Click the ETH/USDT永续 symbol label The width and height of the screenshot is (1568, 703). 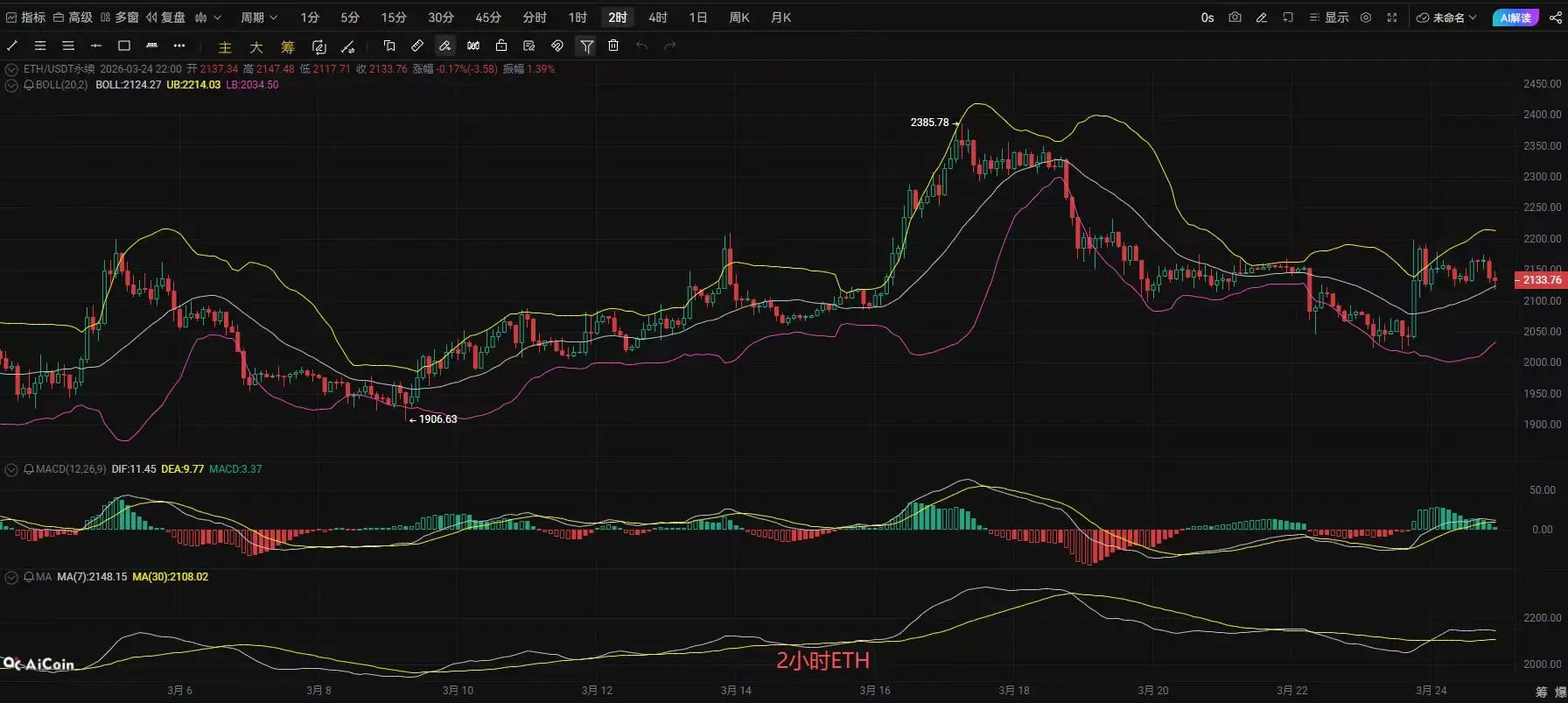tap(59, 69)
